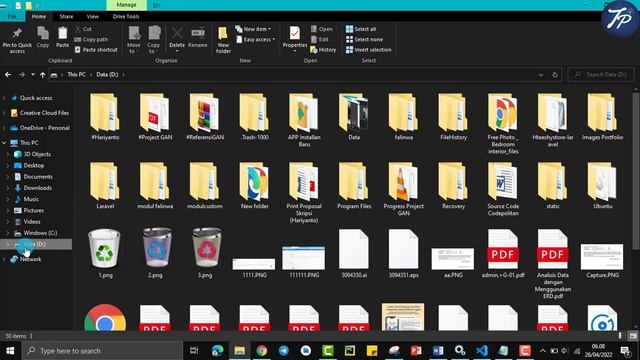Click the Refresh button in address bar
The height and width of the screenshot is (360, 640).
[555, 75]
